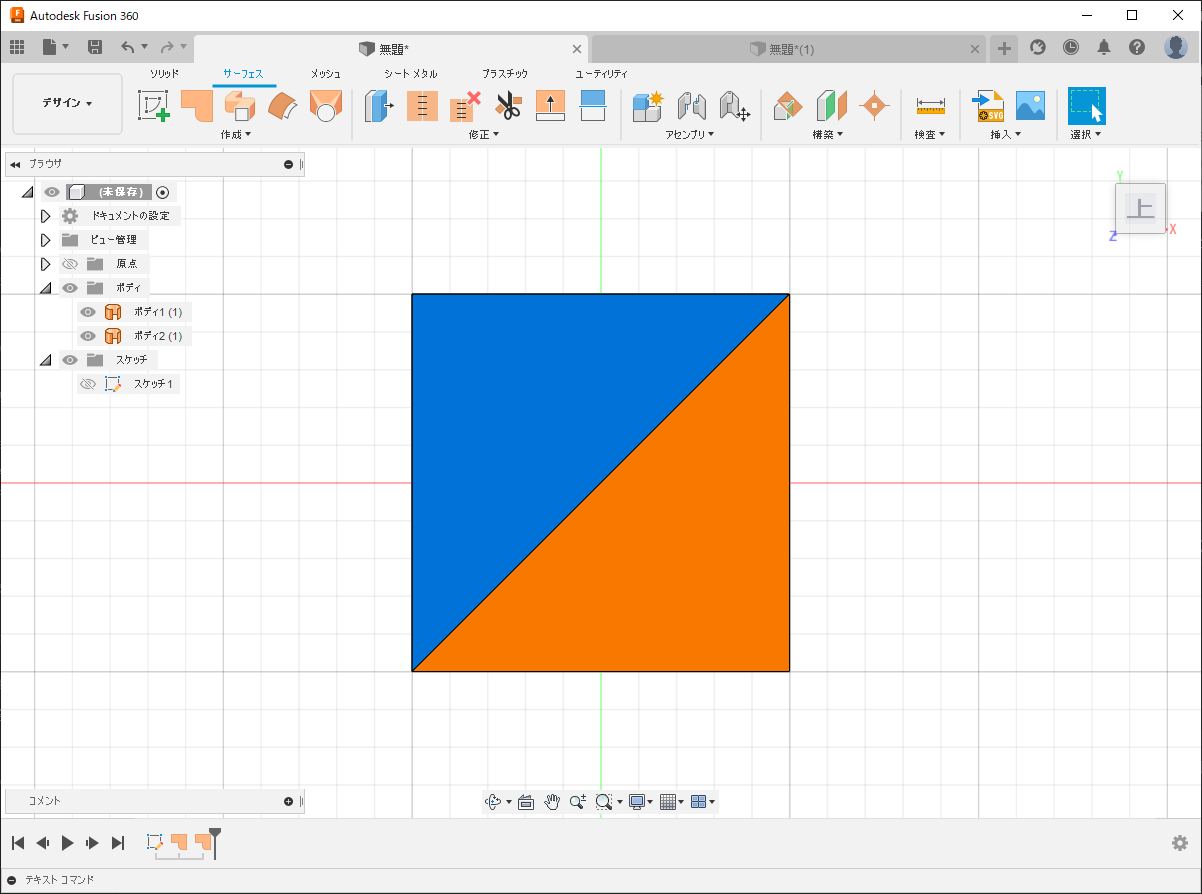Click the Measure ruler icon
Screen dimensions: 1202x894
pyautogui.click(x=930, y=106)
